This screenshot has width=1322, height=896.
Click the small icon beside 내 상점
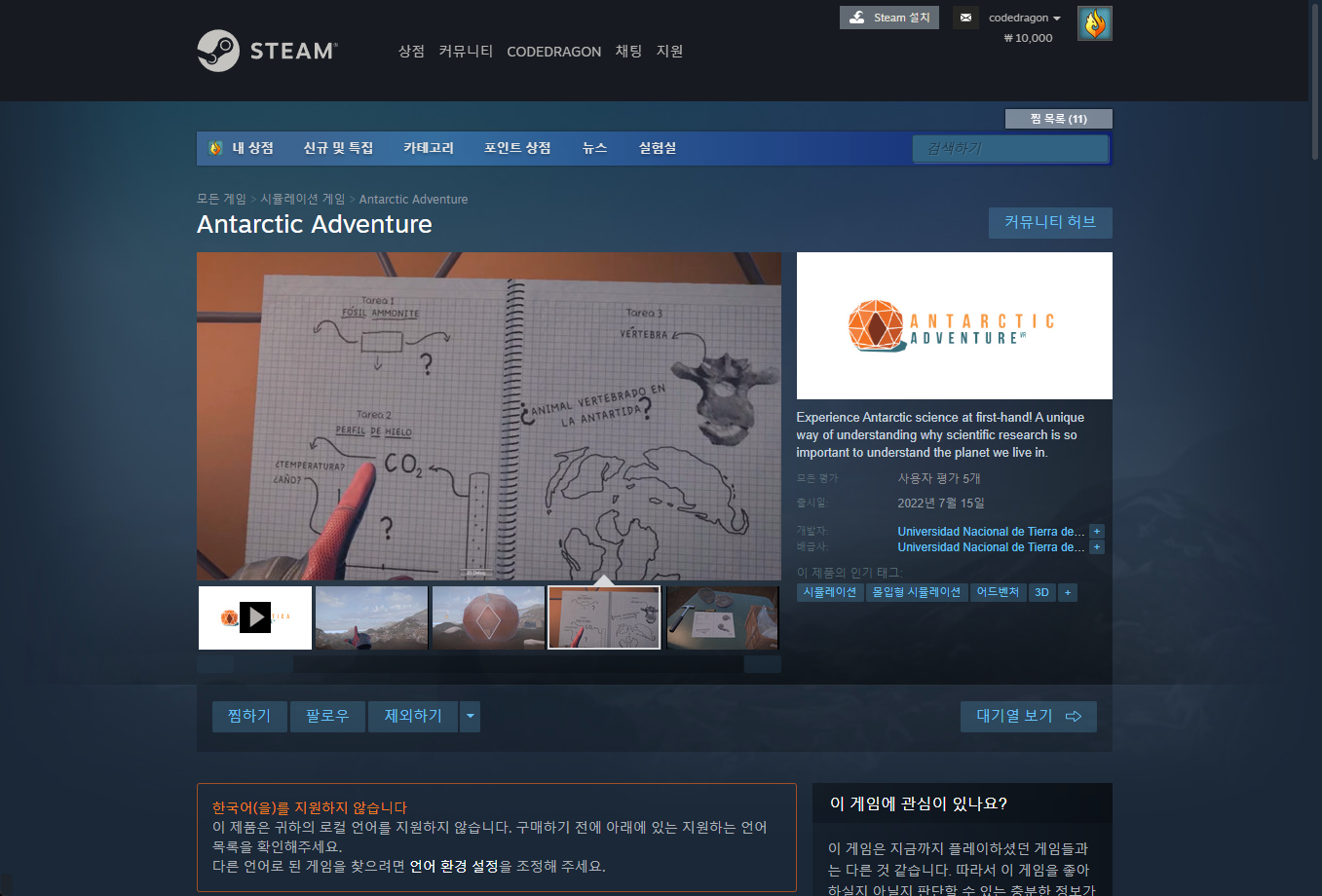click(x=215, y=148)
